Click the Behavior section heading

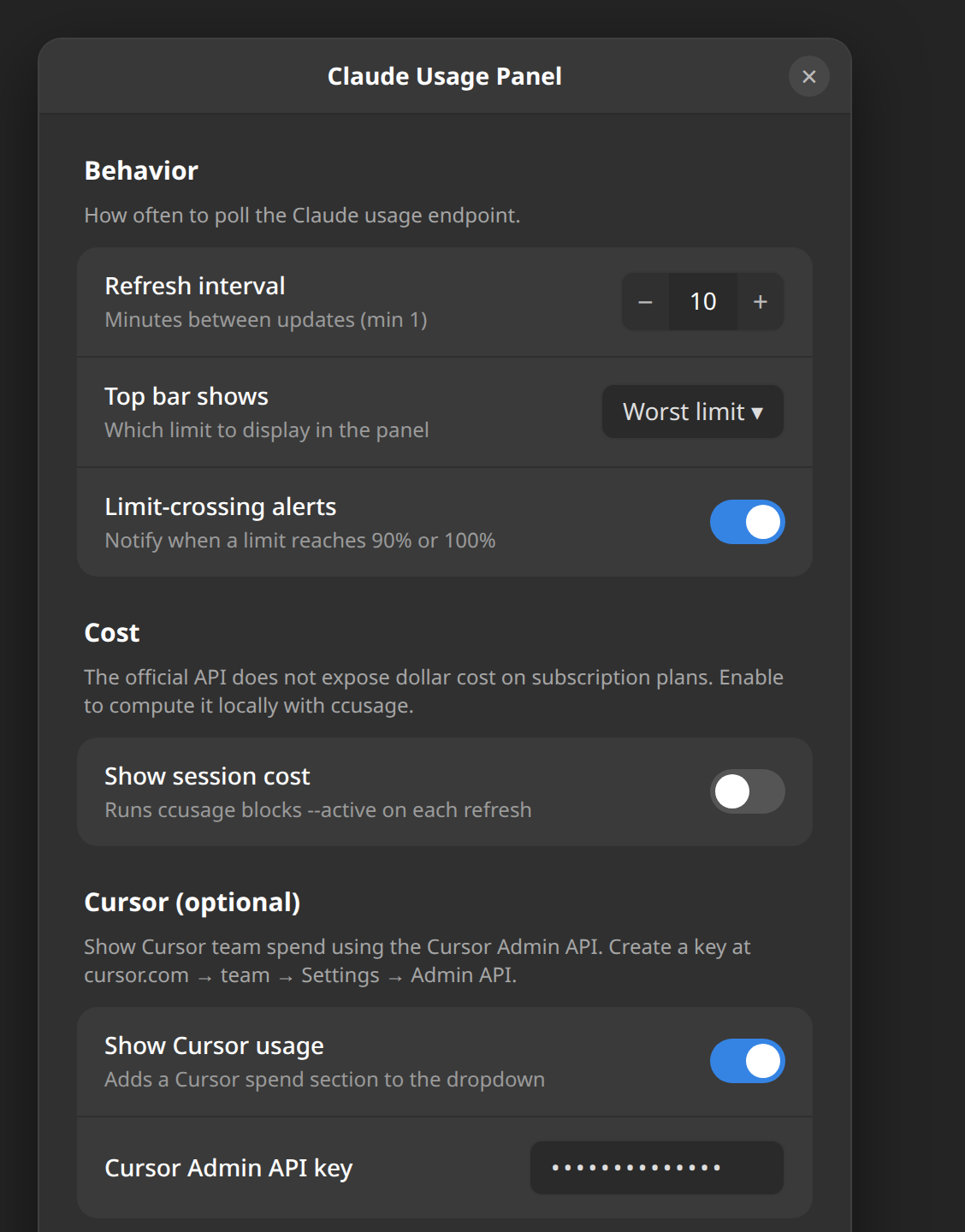pyautogui.click(x=141, y=171)
